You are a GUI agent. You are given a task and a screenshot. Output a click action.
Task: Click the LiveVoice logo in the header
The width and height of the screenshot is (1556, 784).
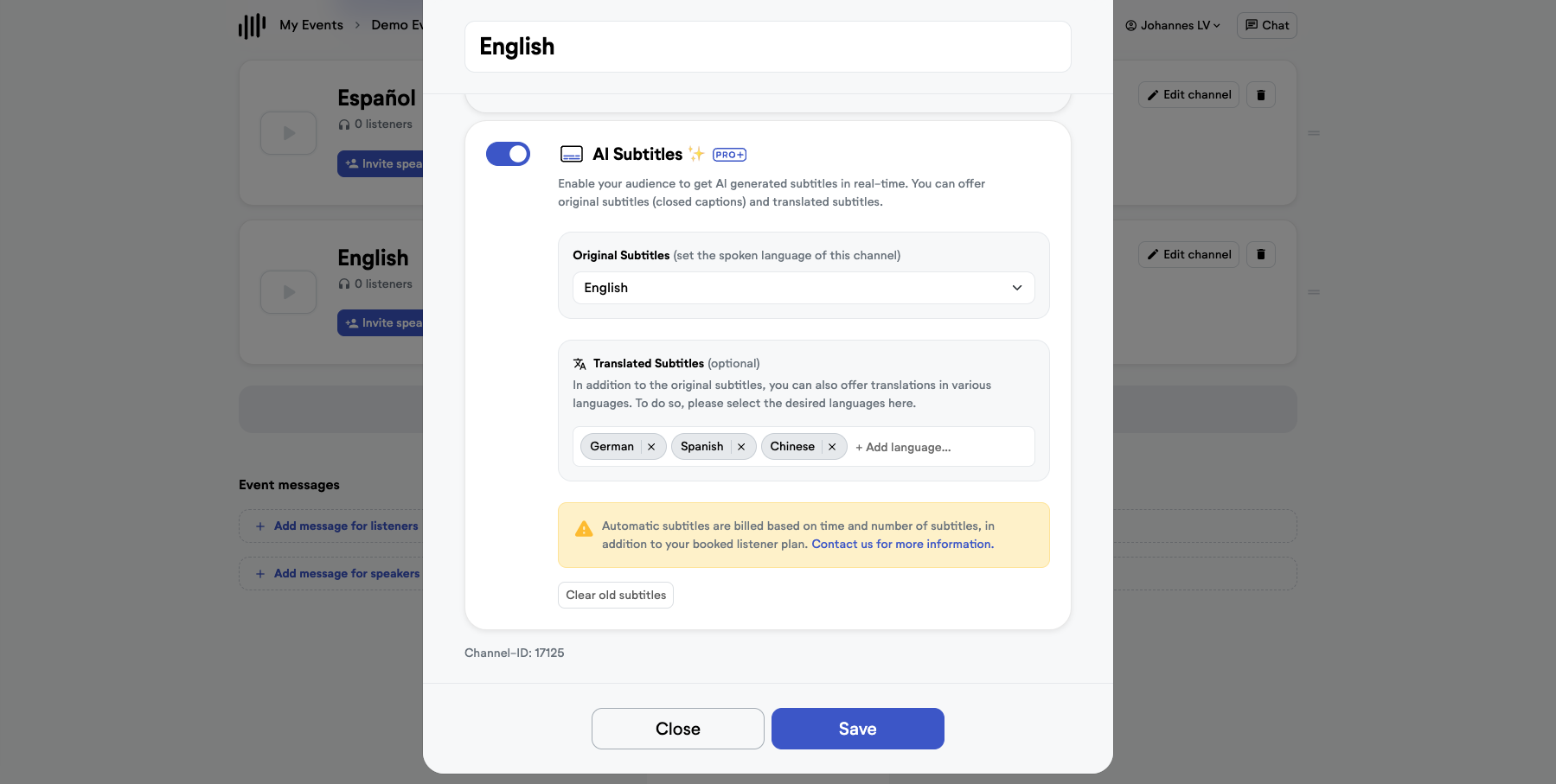(x=250, y=25)
